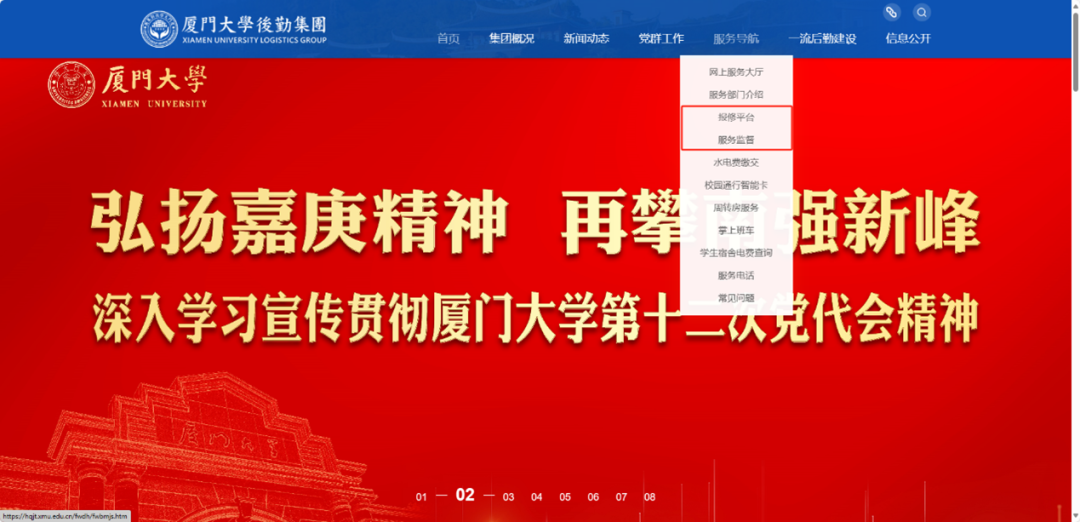Open the 集团概况 navigation menu
The height and width of the screenshot is (522, 1080).
tap(511, 39)
